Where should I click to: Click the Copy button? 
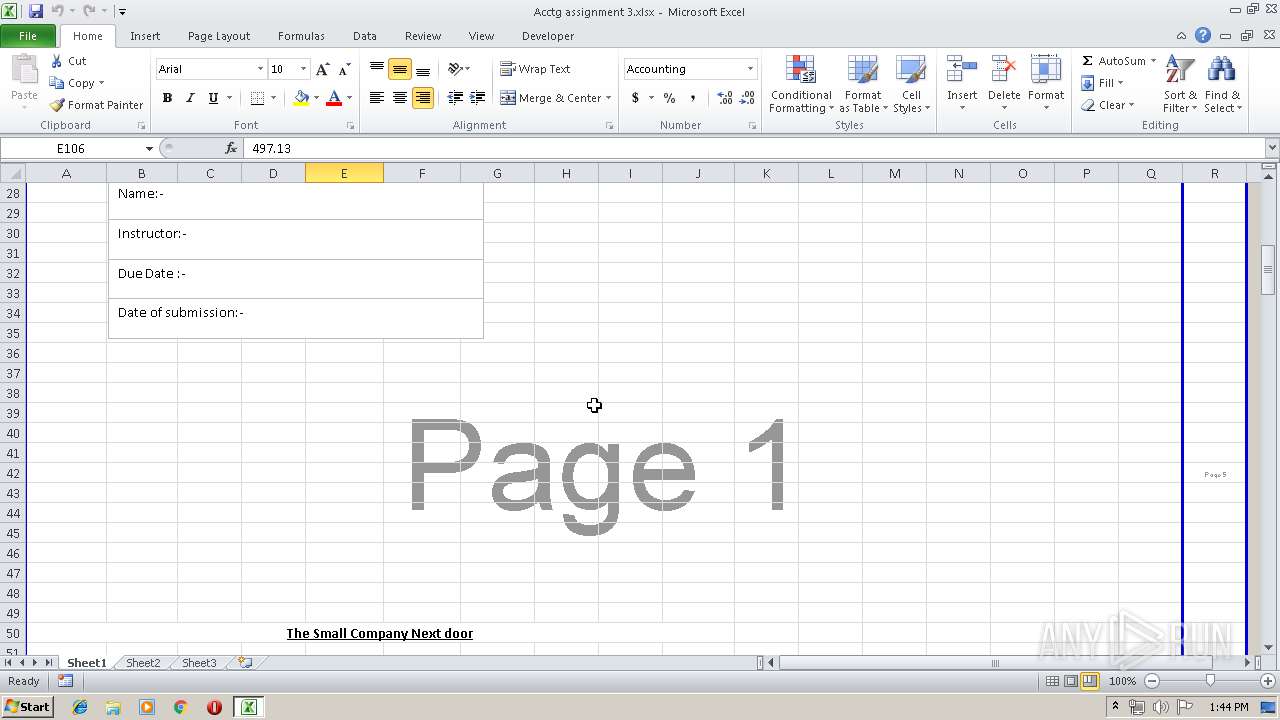[77, 83]
